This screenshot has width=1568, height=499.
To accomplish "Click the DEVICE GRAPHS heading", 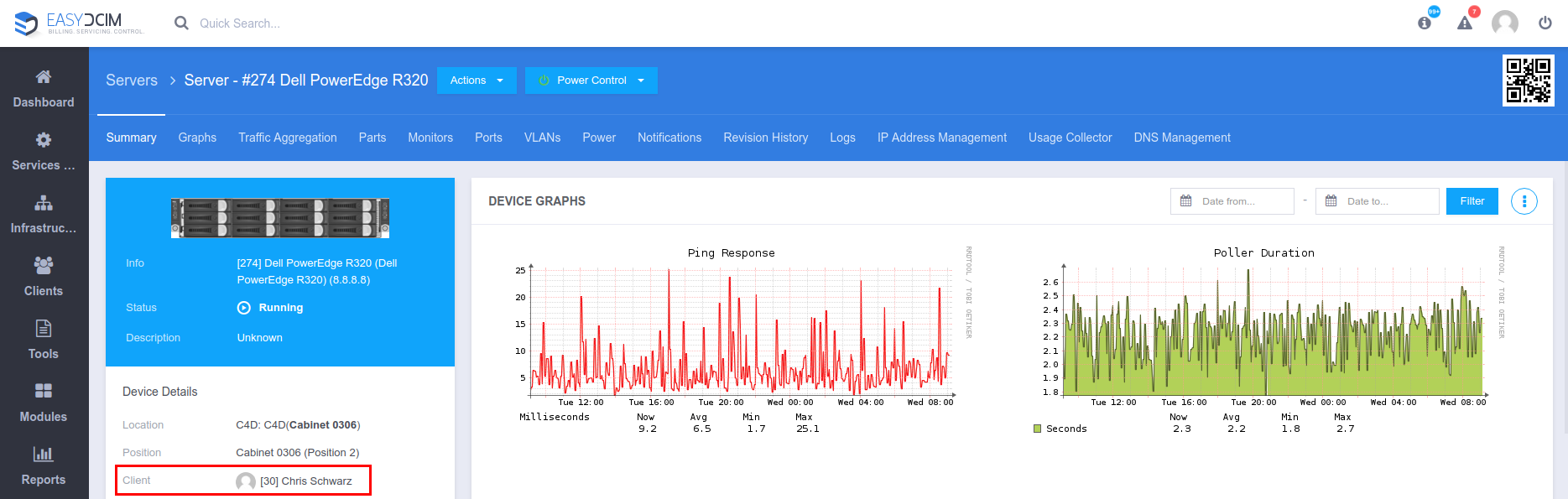I will [x=537, y=201].
